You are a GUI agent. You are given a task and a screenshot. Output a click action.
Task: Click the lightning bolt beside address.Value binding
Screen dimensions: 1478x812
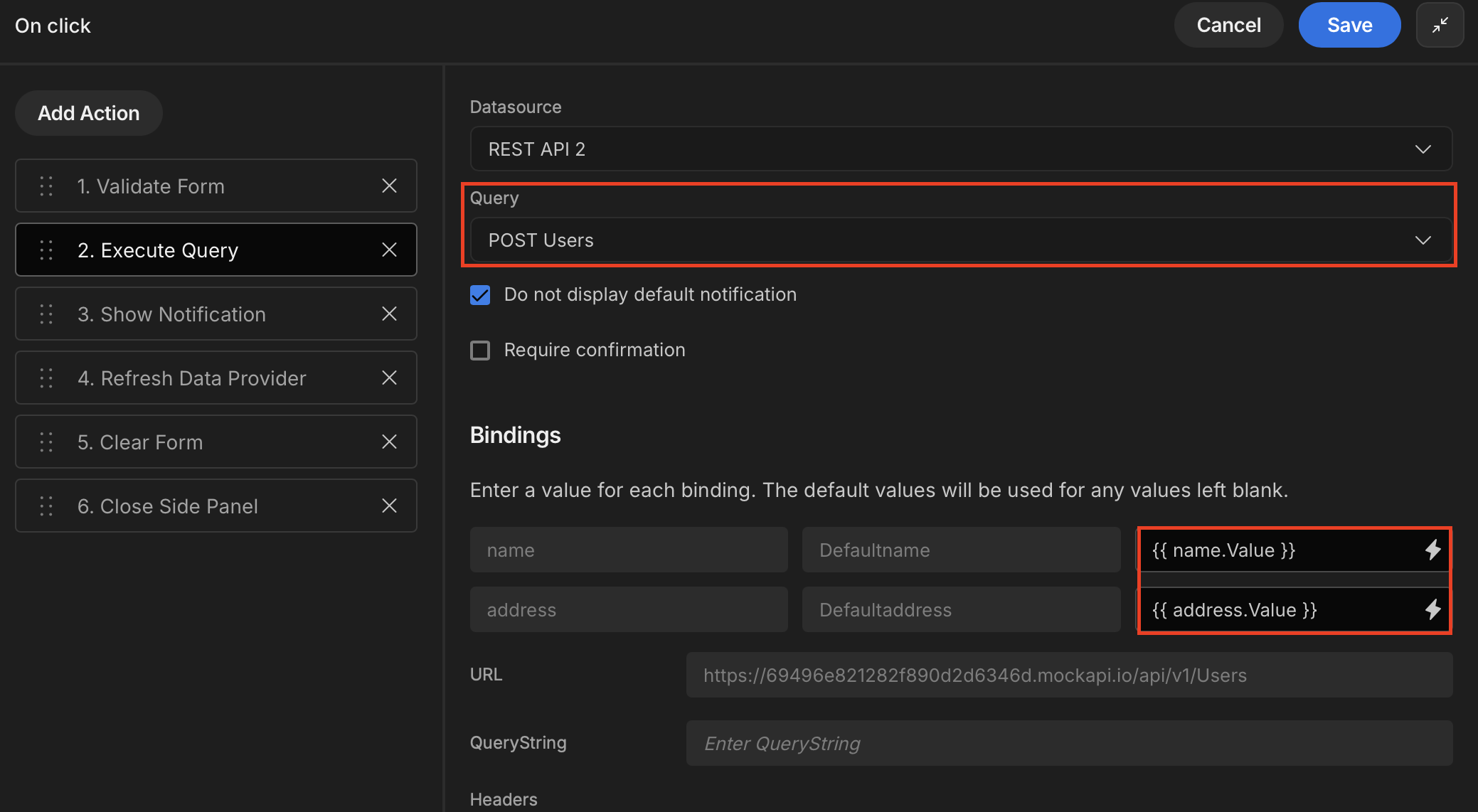(x=1432, y=609)
